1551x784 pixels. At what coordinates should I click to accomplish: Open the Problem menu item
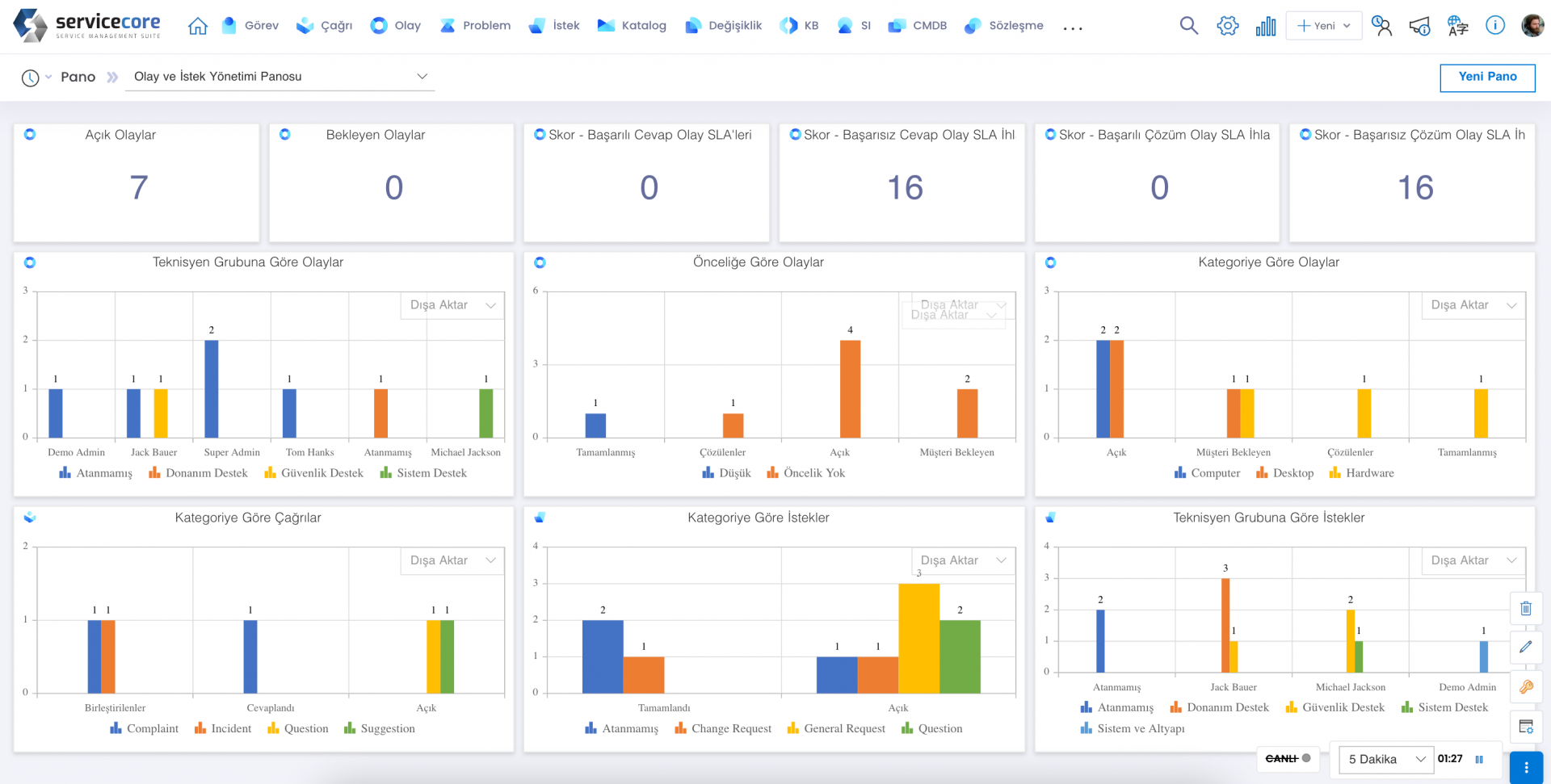click(475, 26)
